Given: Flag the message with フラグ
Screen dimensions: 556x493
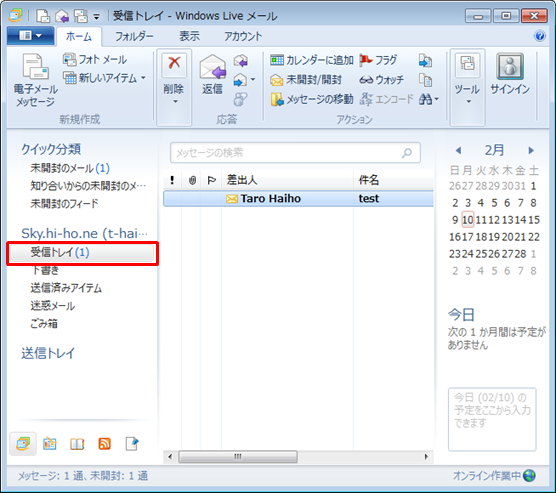Looking at the screenshot, I should pos(378,60).
